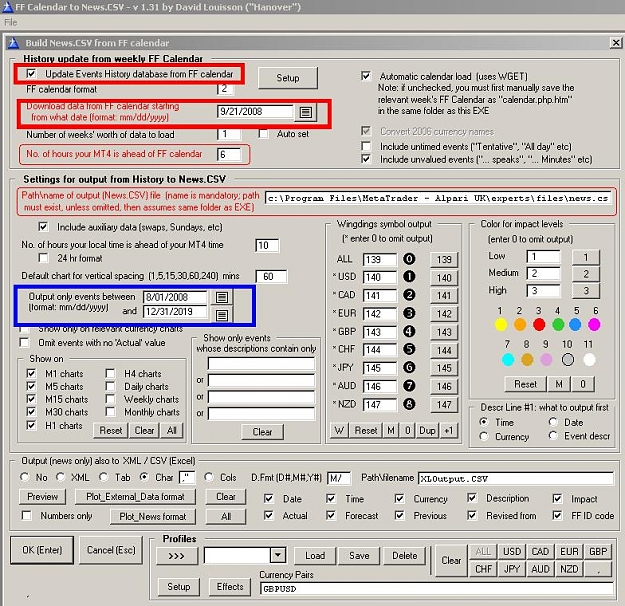Click the Wingdings symbol 8 for NZD

(x=409, y=404)
